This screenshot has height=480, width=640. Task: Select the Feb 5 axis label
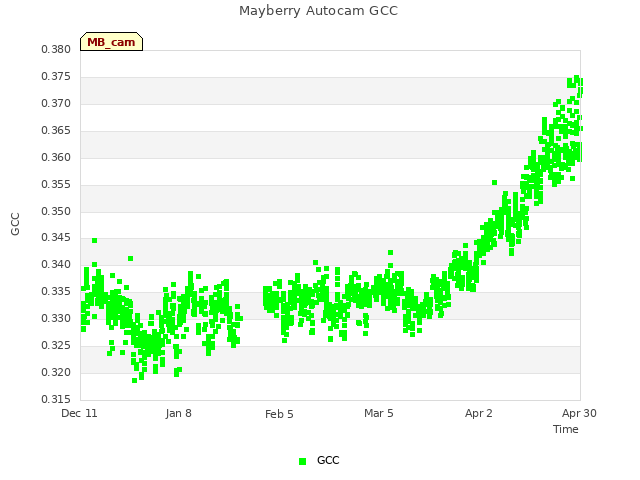pyautogui.click(x=279, y=414)
